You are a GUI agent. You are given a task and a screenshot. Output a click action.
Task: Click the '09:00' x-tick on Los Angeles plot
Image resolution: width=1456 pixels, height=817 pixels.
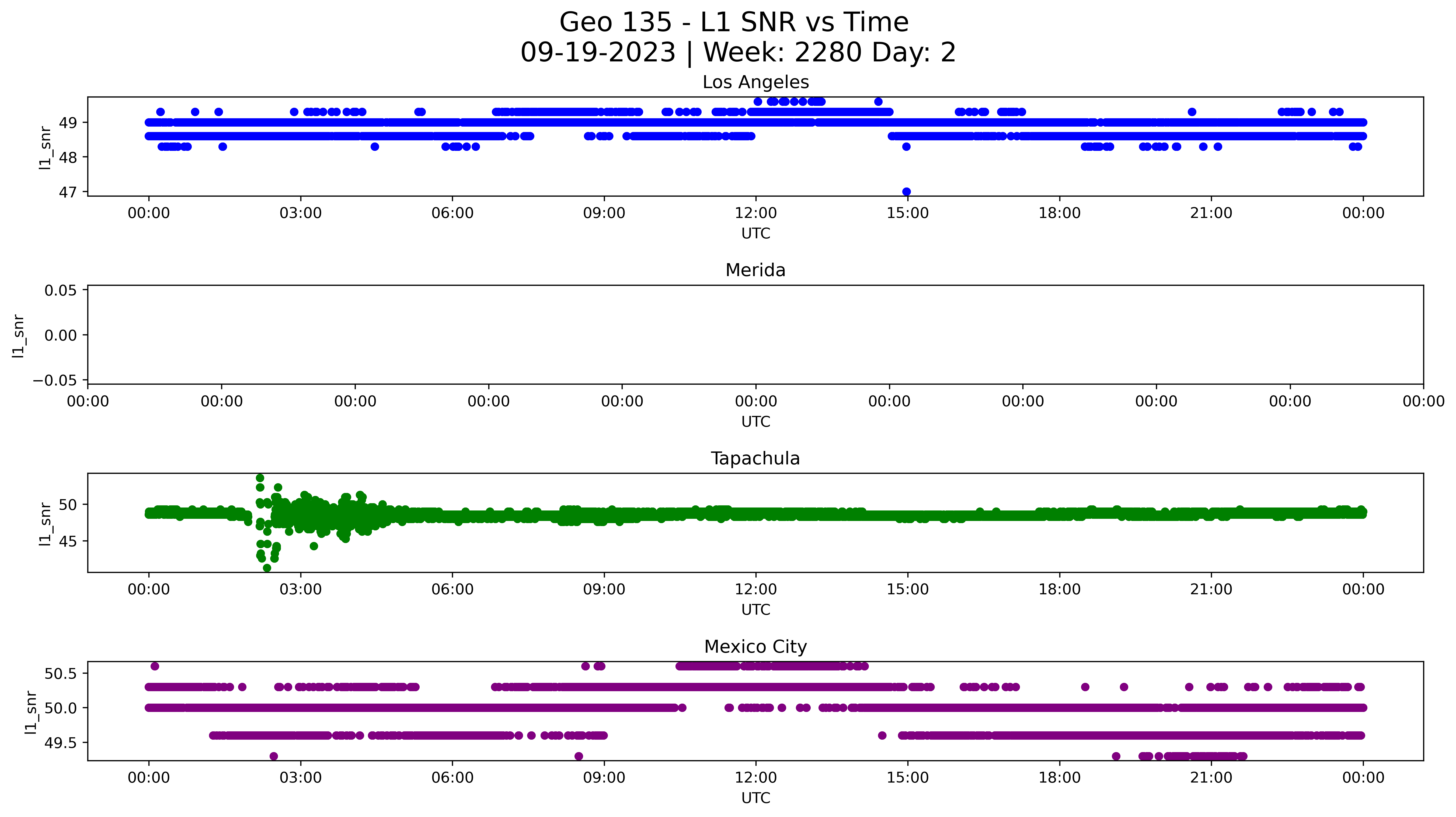pyautogui.click(x=604, y=214)
